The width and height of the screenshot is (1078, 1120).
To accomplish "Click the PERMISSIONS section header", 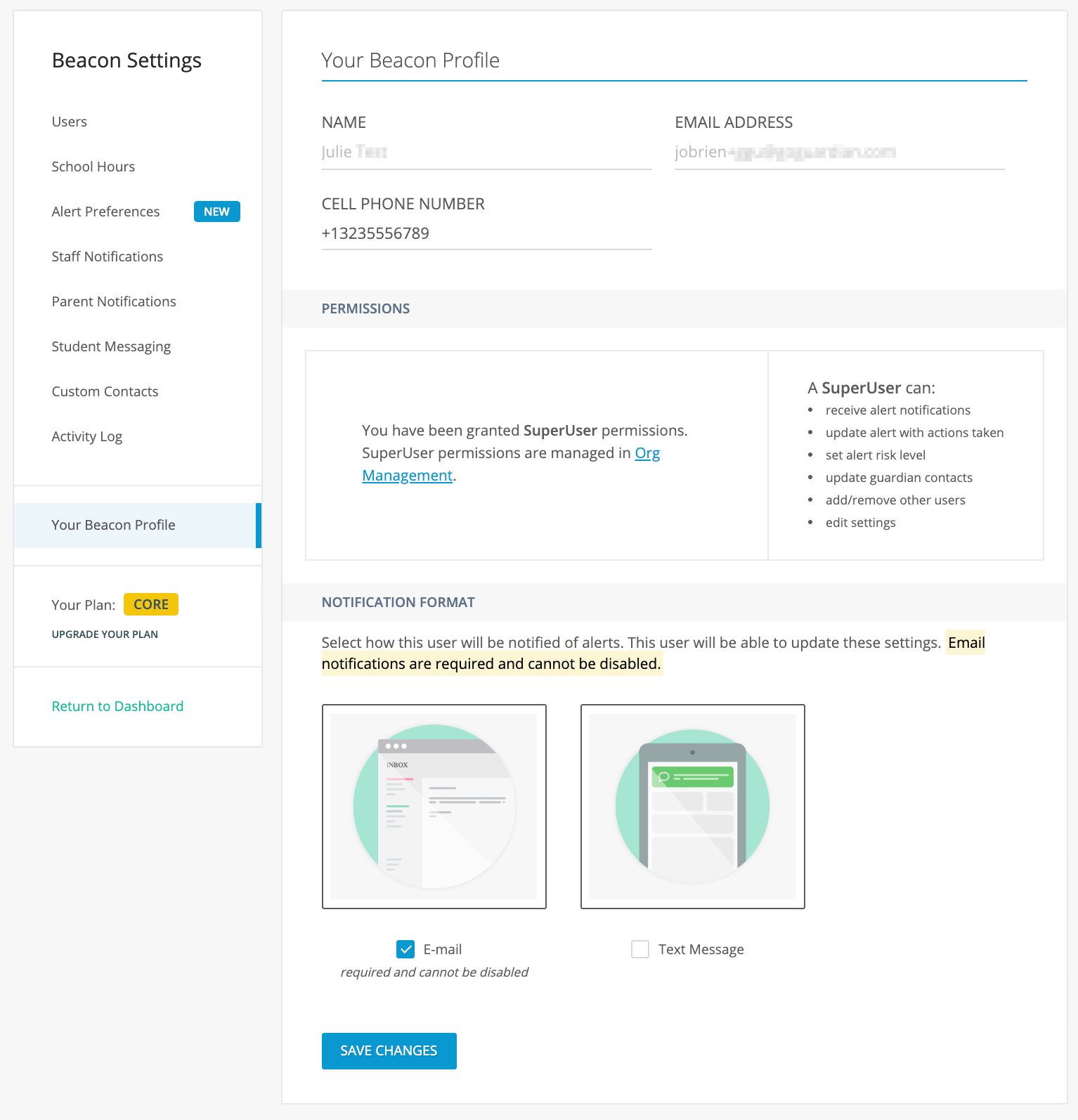I will [x=365, y=308].
